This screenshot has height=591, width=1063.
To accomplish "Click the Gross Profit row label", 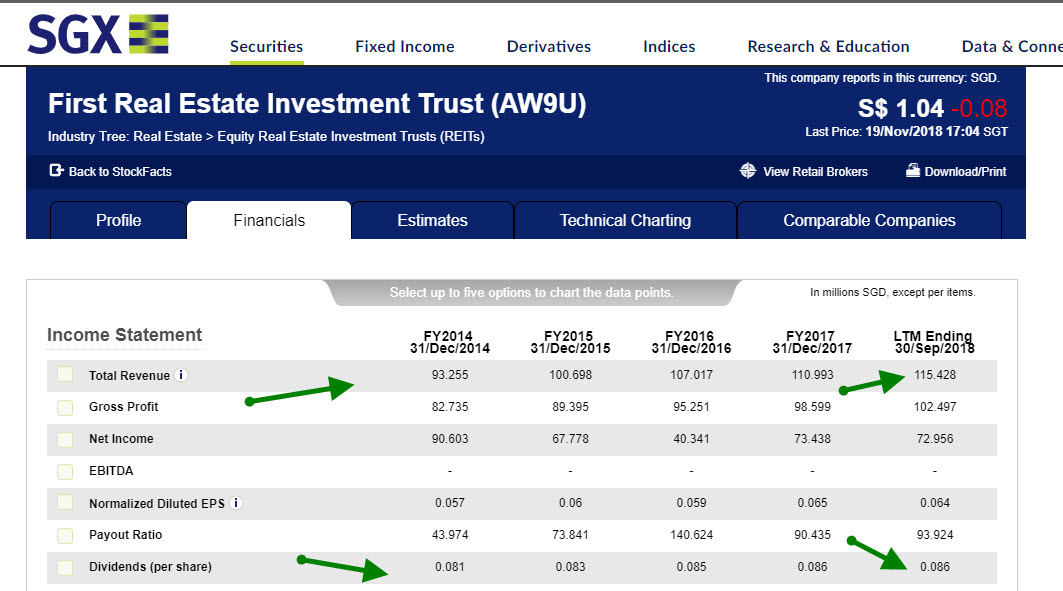I will (123, 407).
